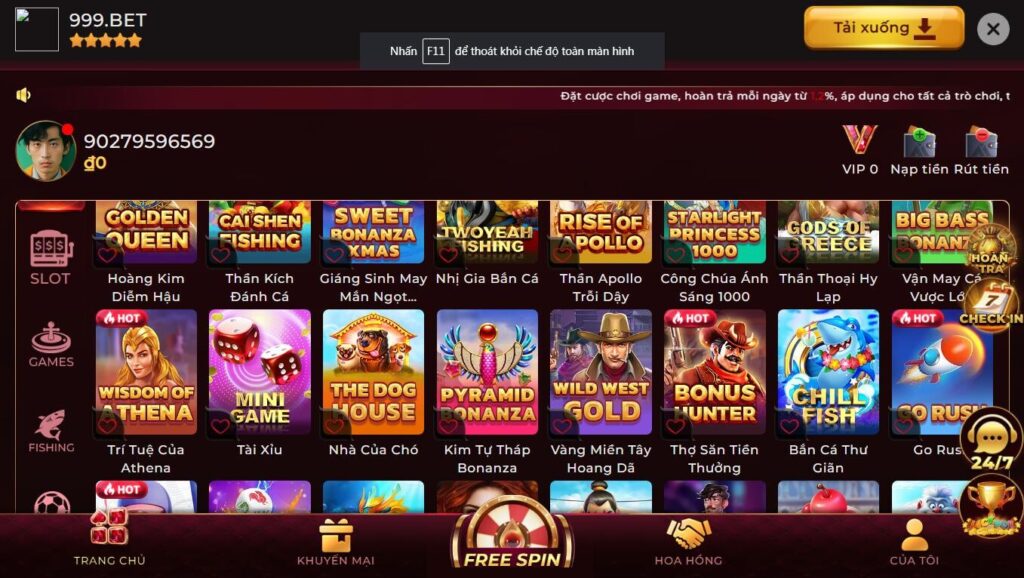This screenshot has width=1024, height=578.
Task: Open the KHUYẾN MẠI promotions tab
Action: point(336,542)
